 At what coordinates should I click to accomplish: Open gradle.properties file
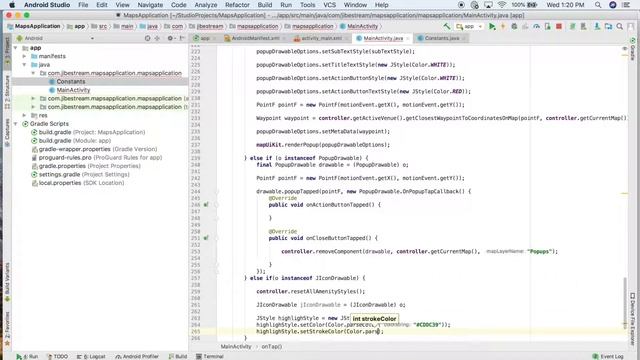(86, 166)
